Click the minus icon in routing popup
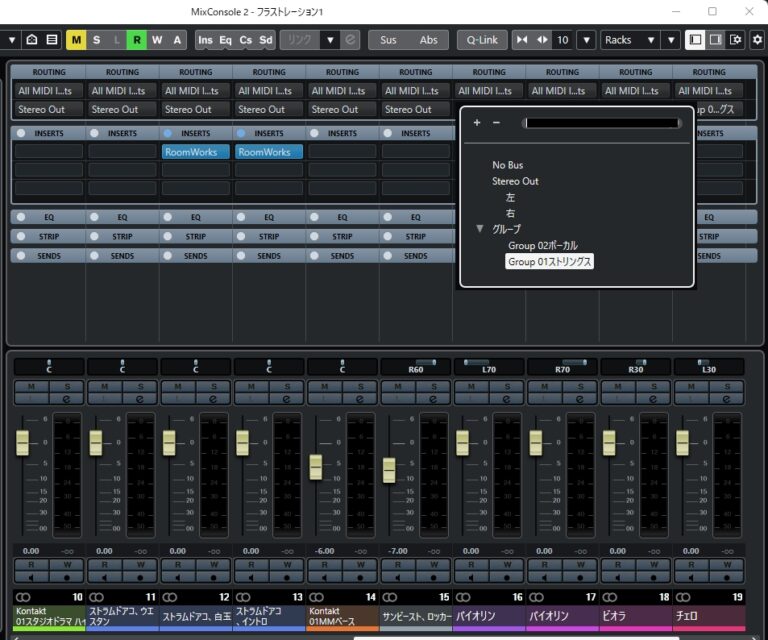Screen dimensions: 768x640 coord(496,123)
